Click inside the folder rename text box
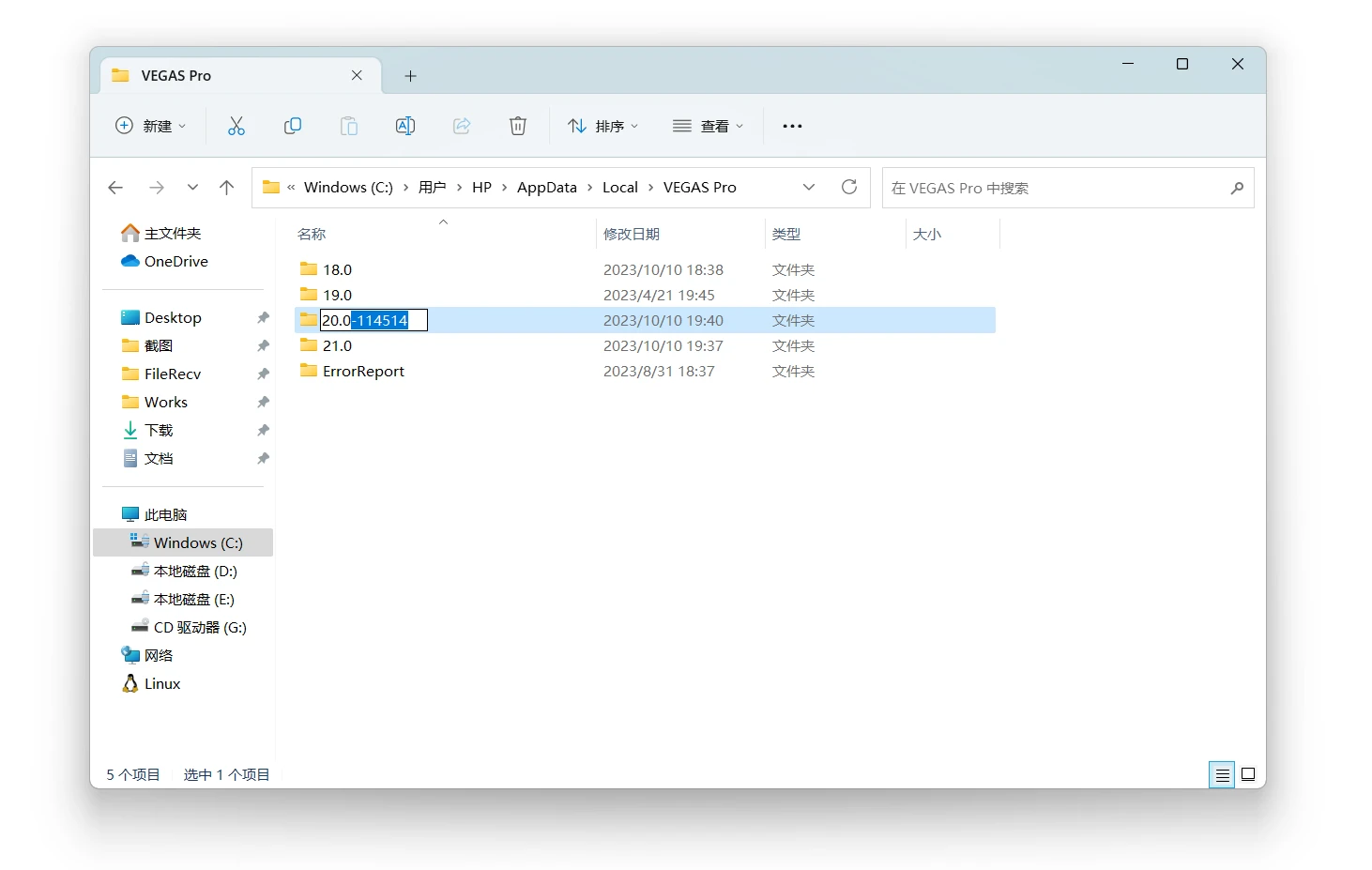 (x=373, y=320)
